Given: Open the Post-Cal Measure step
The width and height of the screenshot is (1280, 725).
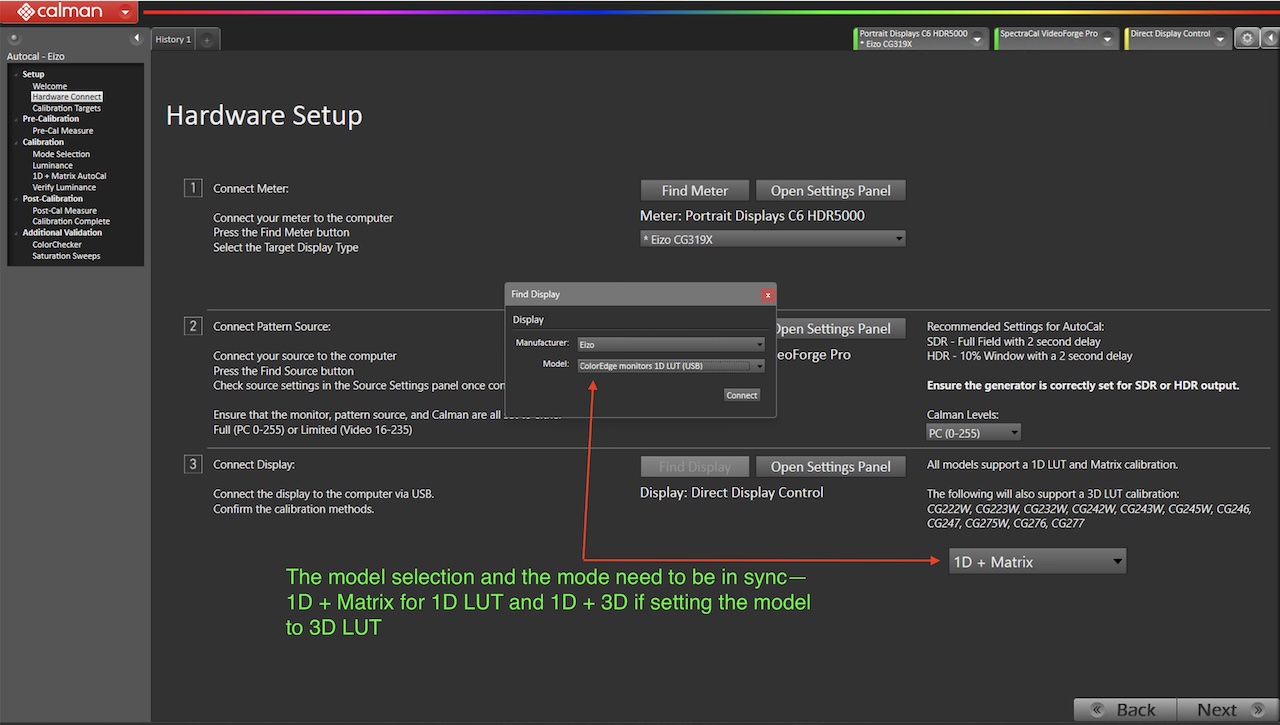Looking at the screenshot, I should pos(64,211).
